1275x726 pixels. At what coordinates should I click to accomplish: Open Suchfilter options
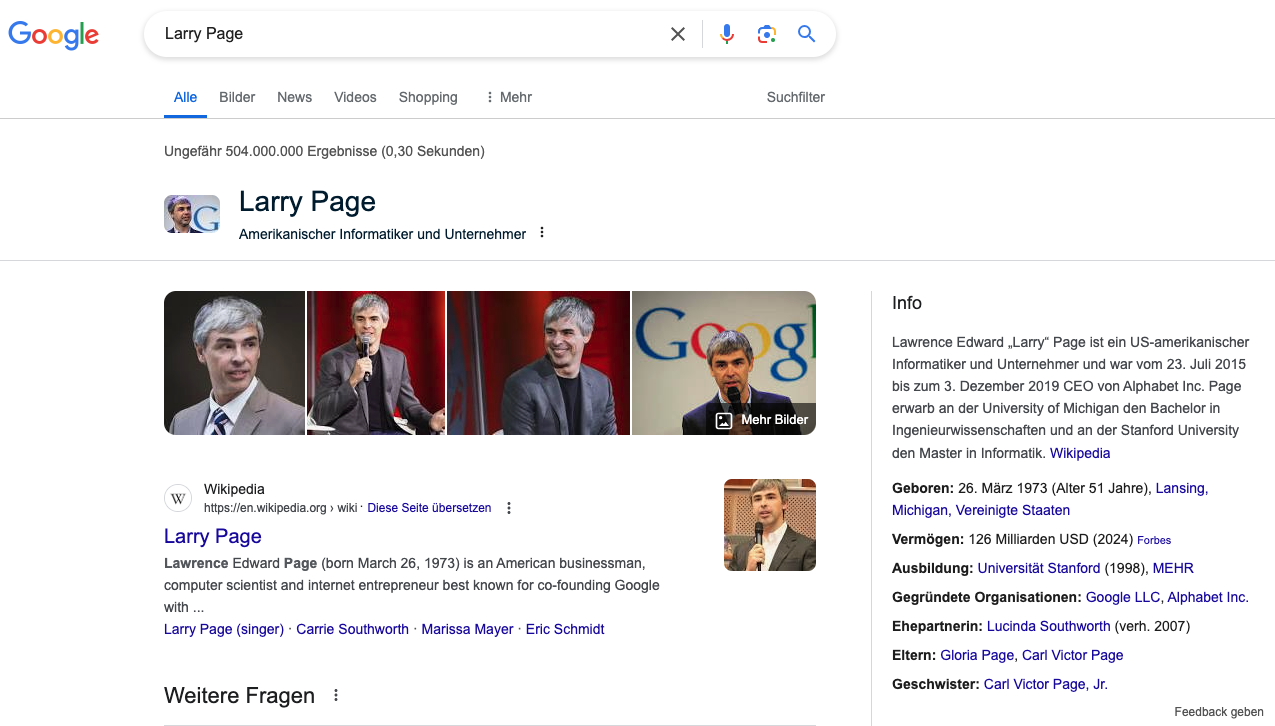click(x=796, y=97)
